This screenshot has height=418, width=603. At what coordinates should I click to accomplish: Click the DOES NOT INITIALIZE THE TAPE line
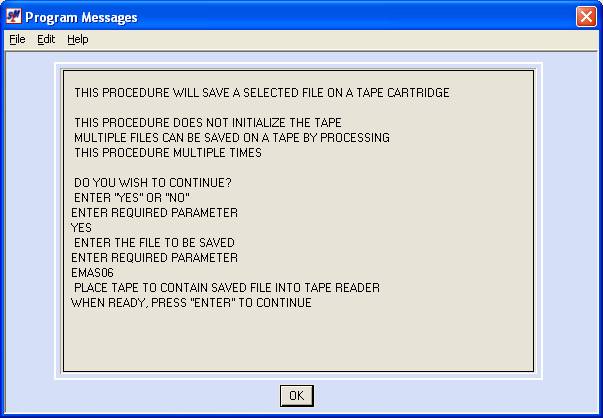(x=208, y=123)
